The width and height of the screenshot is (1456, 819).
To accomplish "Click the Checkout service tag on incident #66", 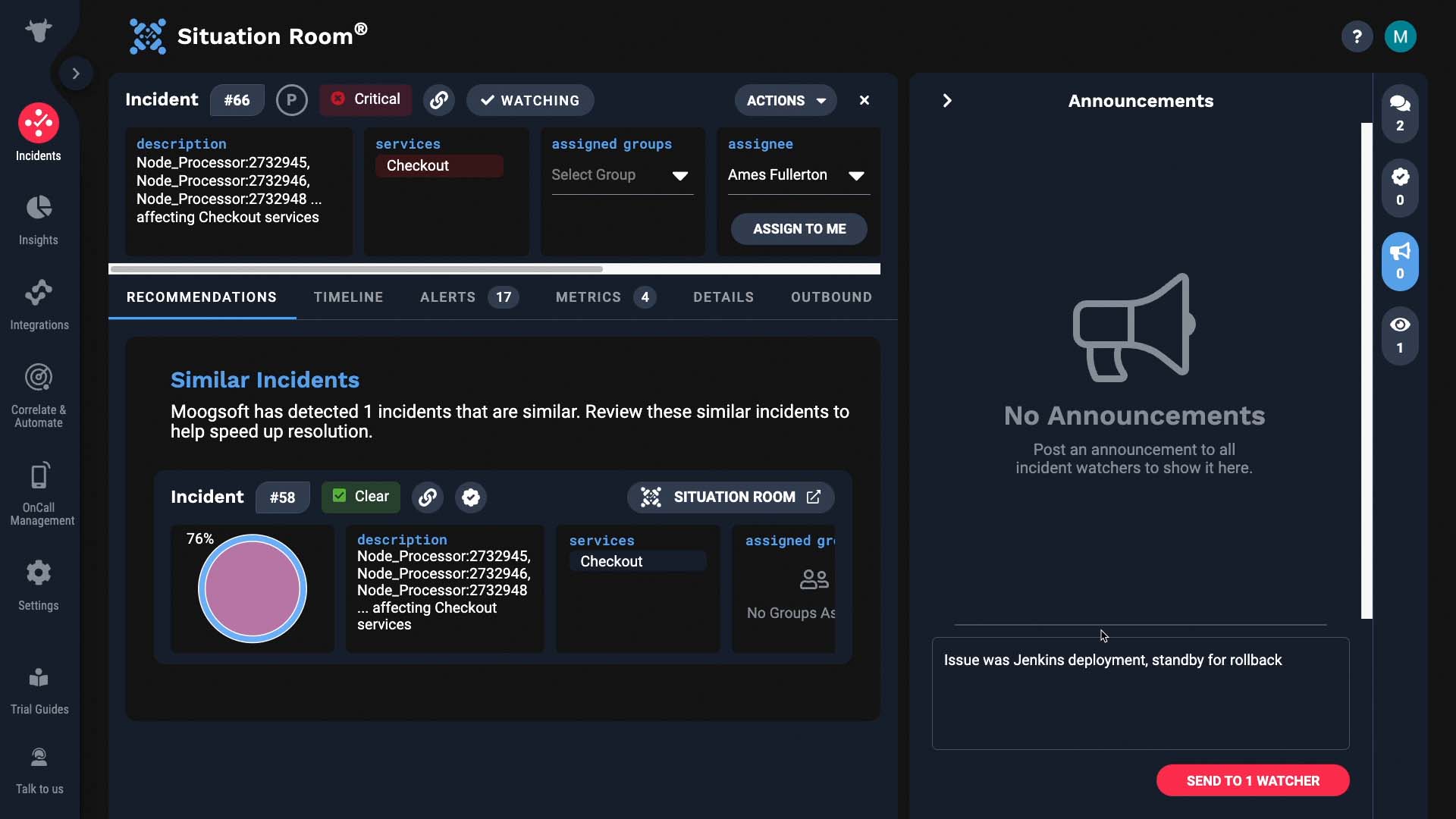I will click(x=439, y=166).
